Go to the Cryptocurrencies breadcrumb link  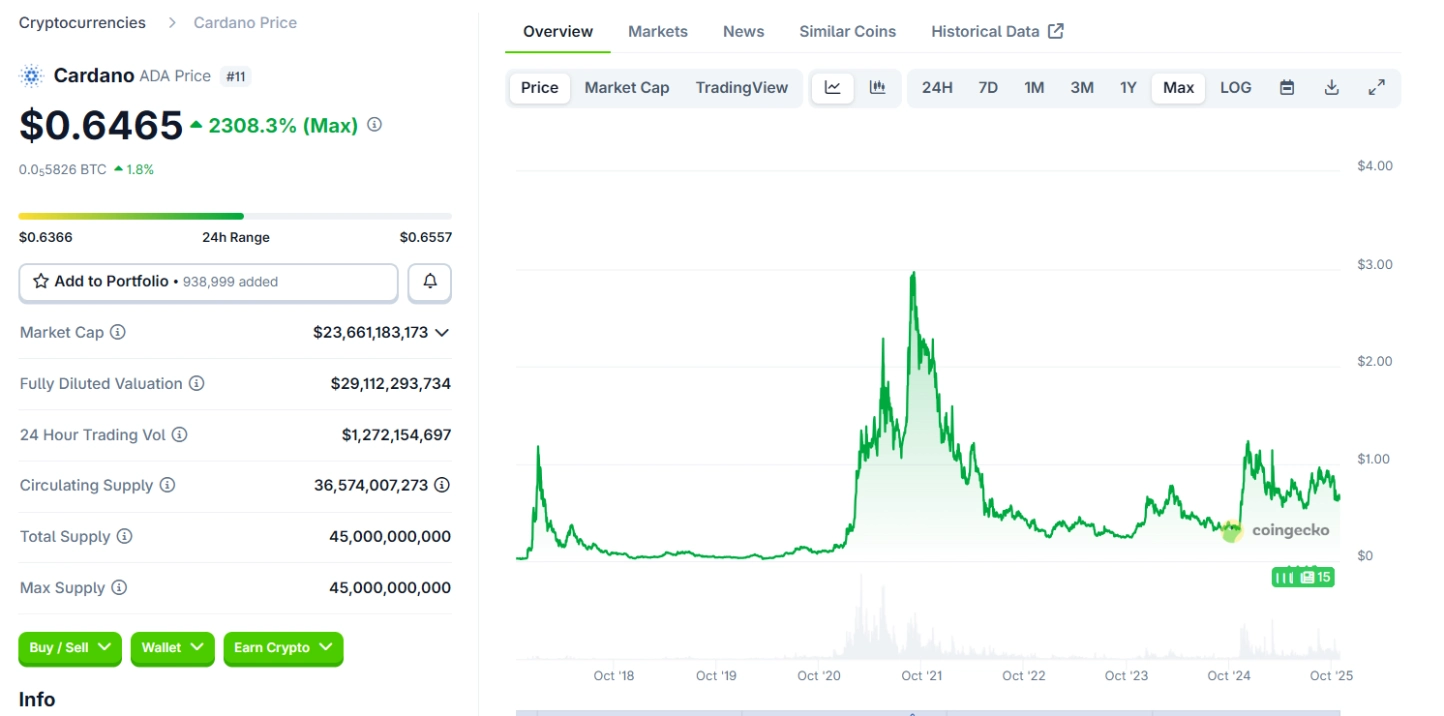tap(82, 23)
